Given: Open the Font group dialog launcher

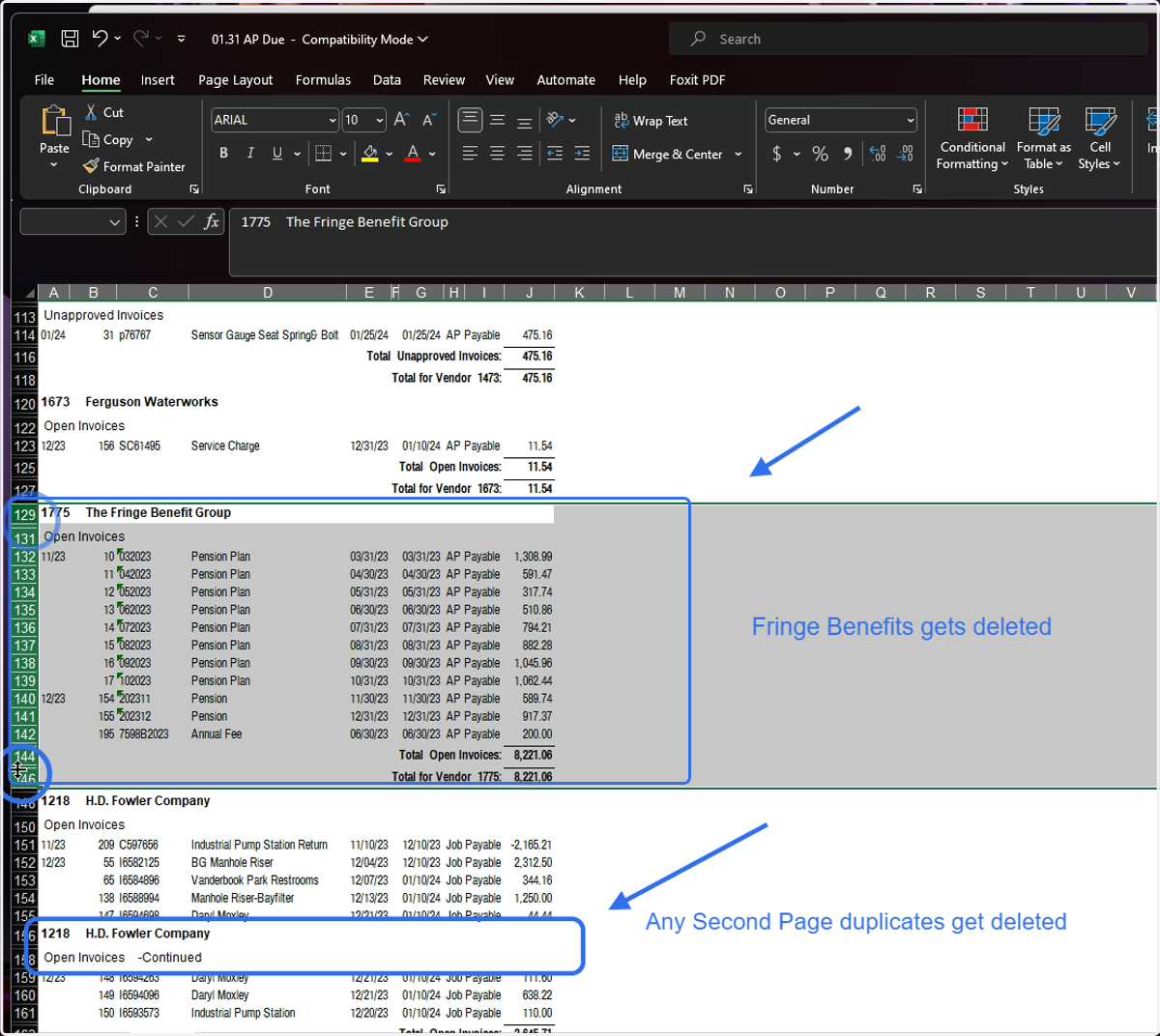Looking at the screenshot, I should point(441,189).
